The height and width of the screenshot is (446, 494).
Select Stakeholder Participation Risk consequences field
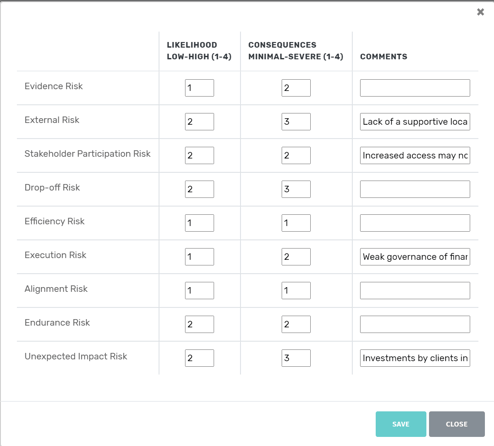click(296, 155)
